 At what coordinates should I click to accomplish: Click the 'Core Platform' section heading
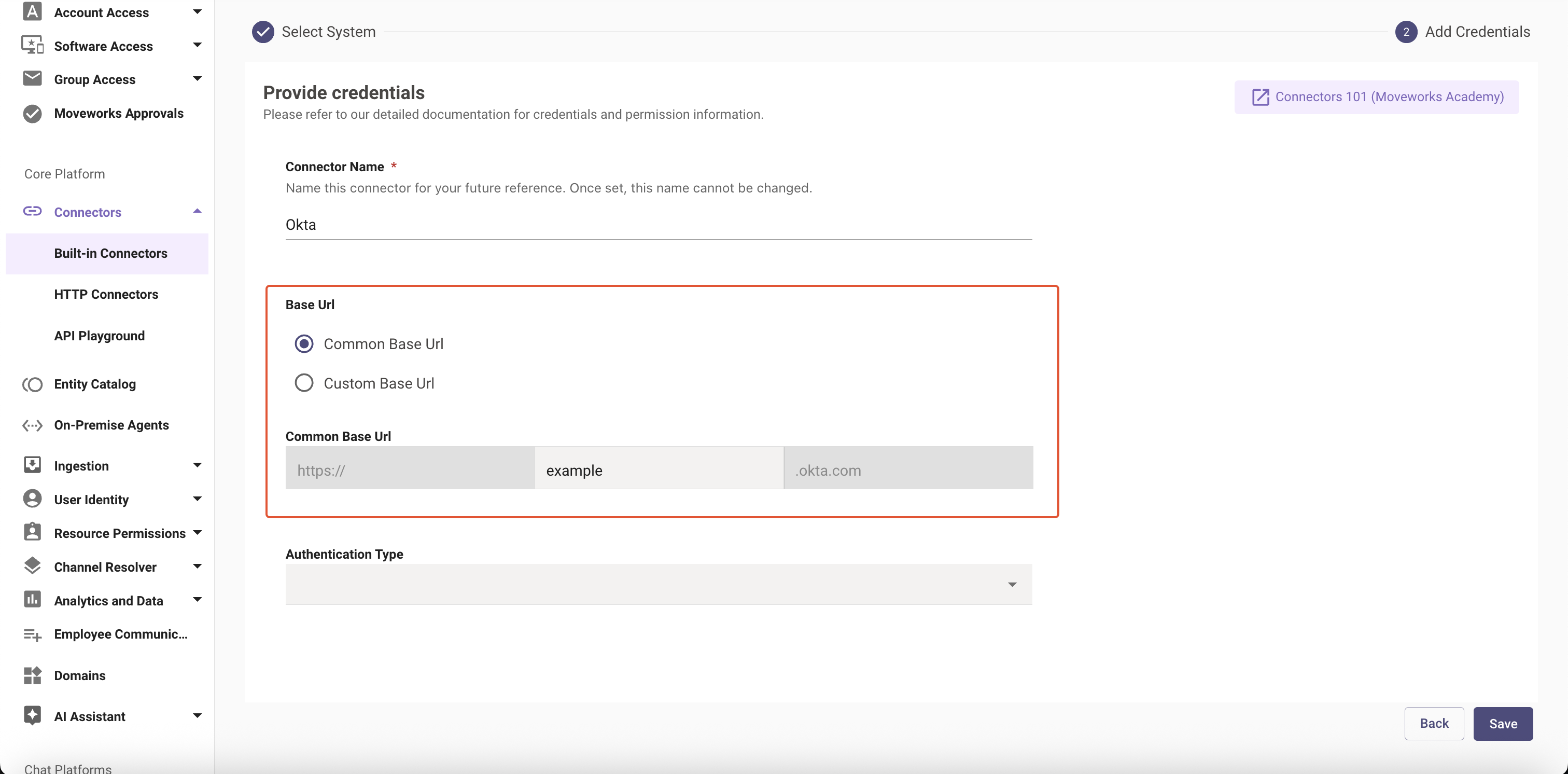[x=64, y=174]
